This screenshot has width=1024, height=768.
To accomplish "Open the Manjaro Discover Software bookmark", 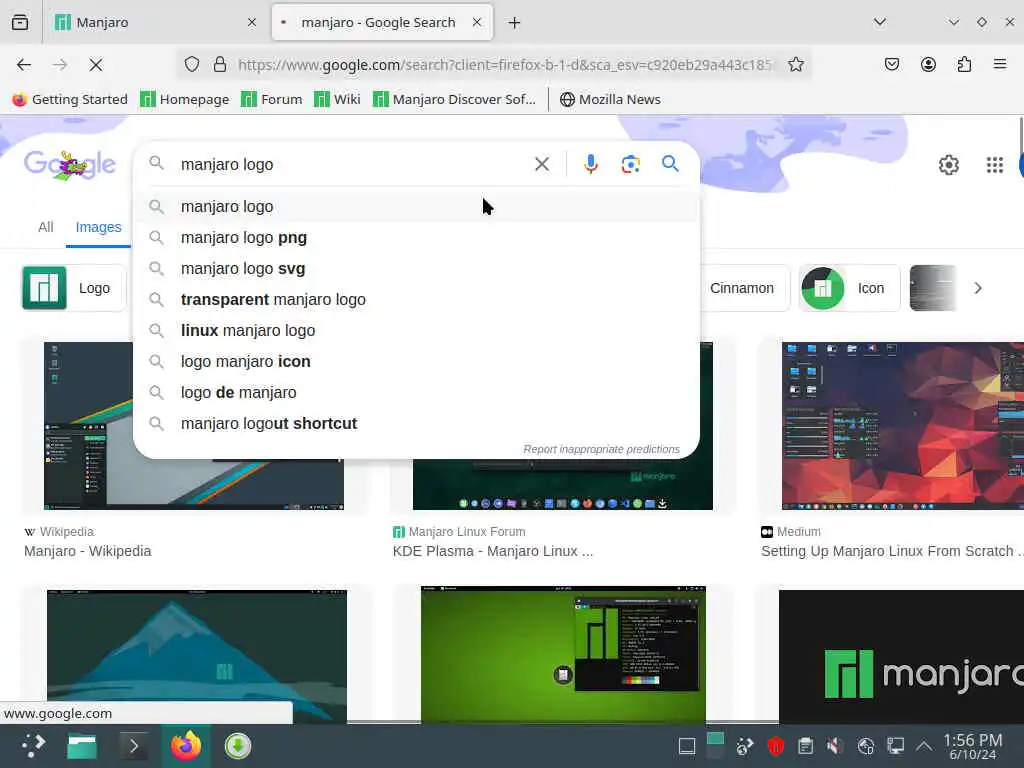I will pos(455,99).
